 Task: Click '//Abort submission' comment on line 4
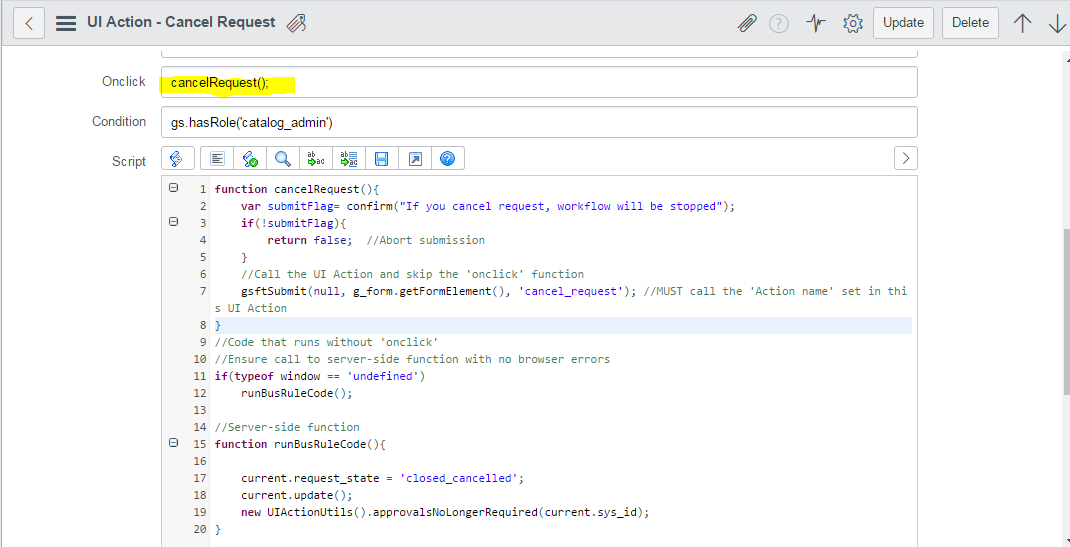point(425,240)
